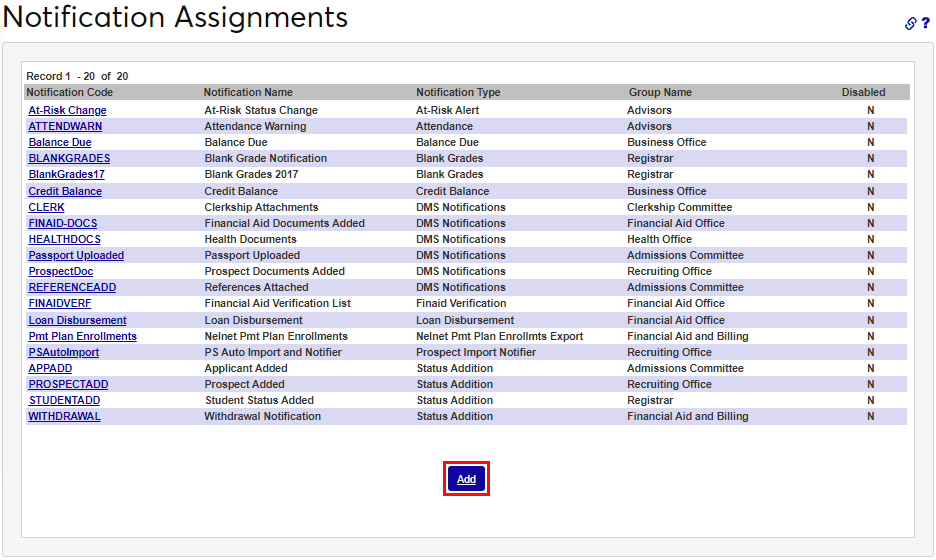This screenshot has height=560, width=936.
Task: Click 'Health Documents' name cell
Action: (x=250, y=239)
